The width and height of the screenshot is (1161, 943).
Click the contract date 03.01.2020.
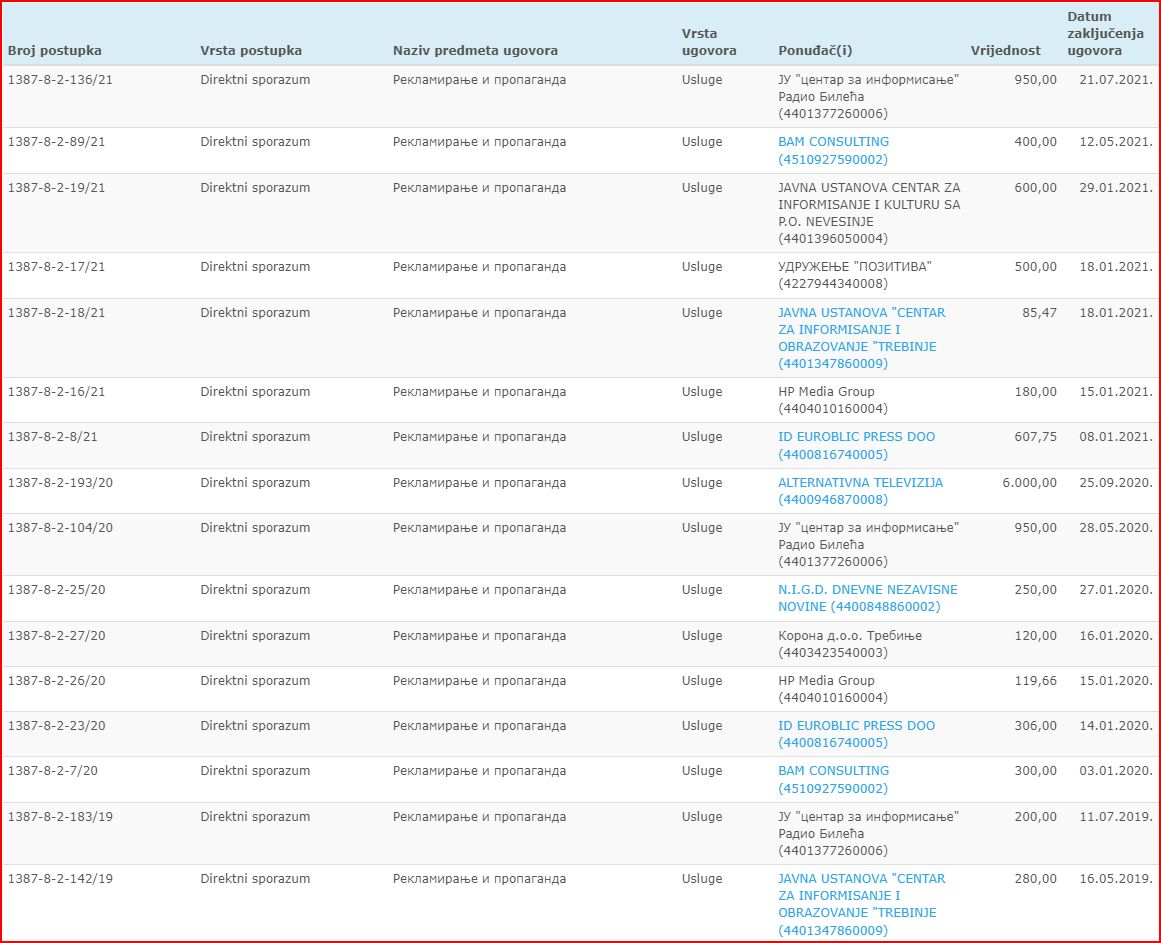1116,771
